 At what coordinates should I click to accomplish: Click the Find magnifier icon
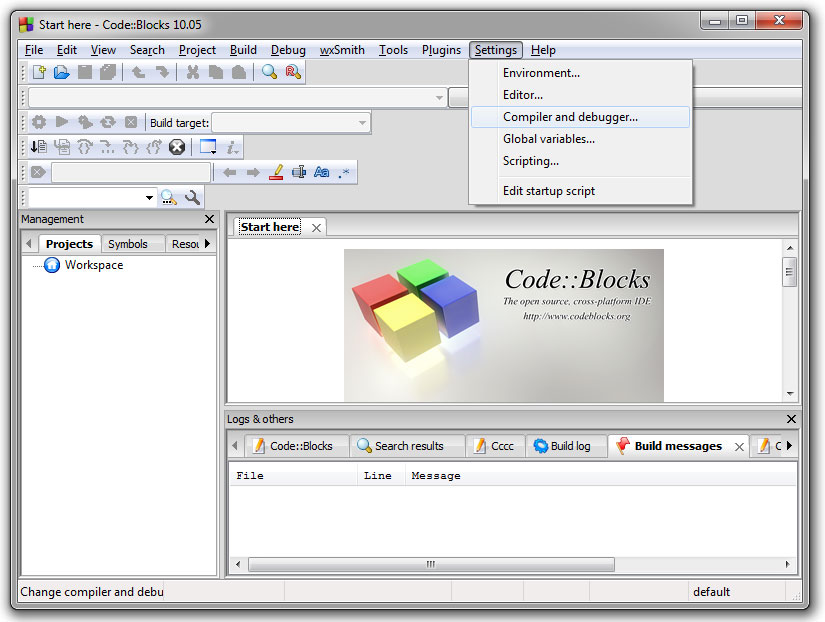tap(269, 72)
